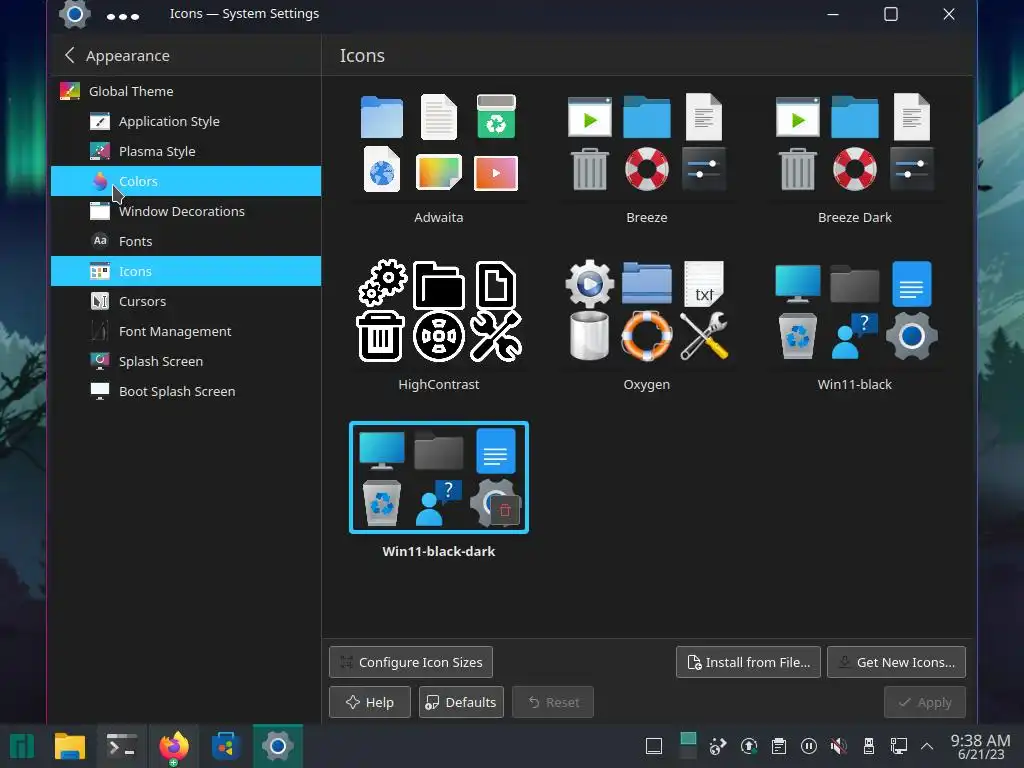Open the clipboard tray icon
Viewport: 1024px width, 768px height.
(x=778, y=746)
